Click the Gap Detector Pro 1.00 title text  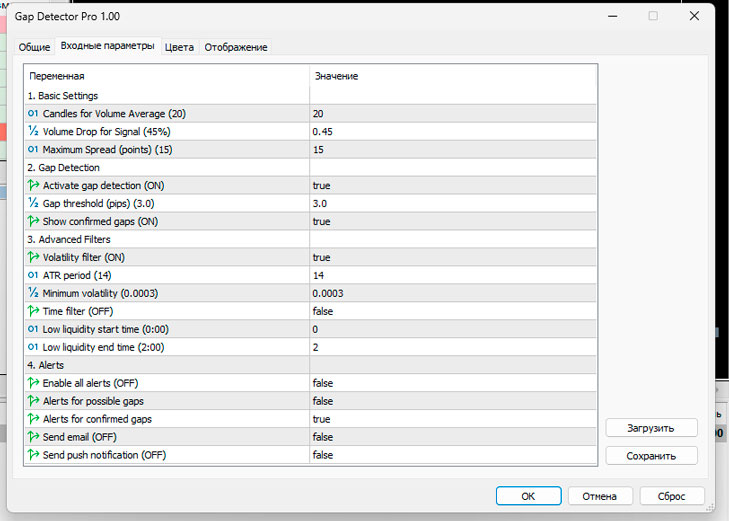pyautogui.click(x=67, y=16)
